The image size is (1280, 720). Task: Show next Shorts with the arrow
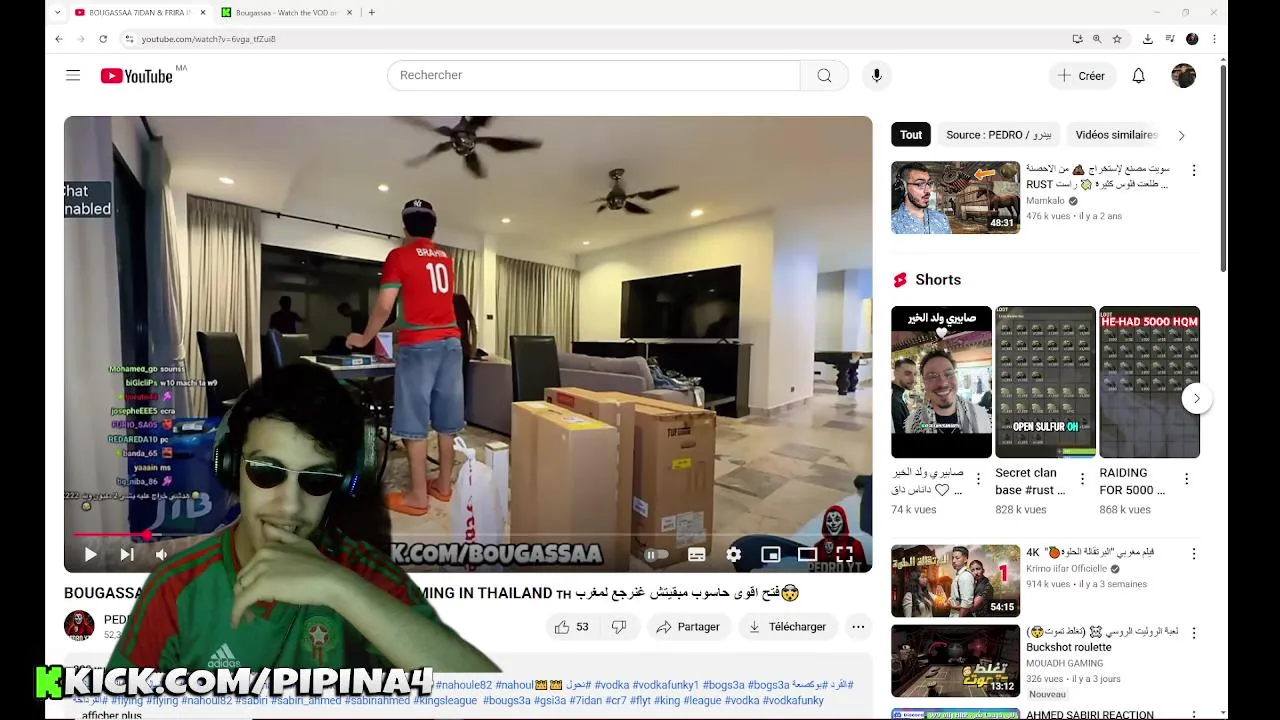(1196, 398)
